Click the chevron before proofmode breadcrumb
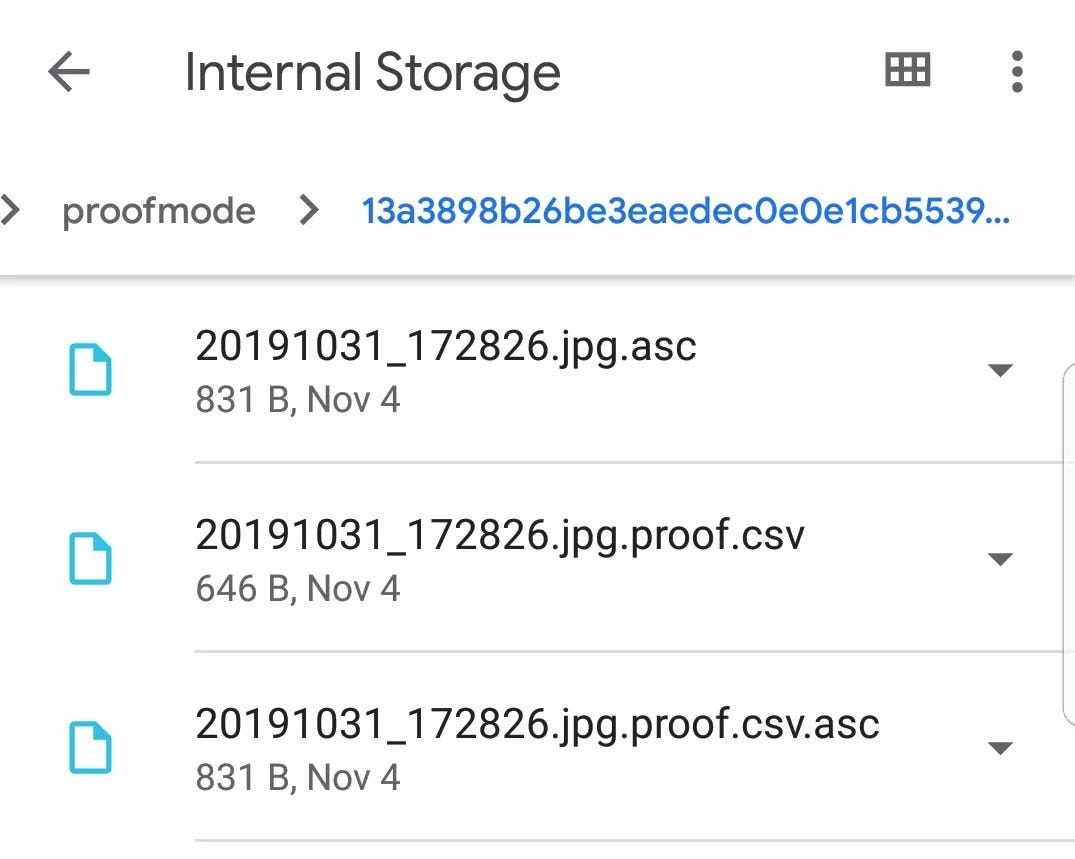The height and width of the screenshot is (859, 1075). point(10,210)
